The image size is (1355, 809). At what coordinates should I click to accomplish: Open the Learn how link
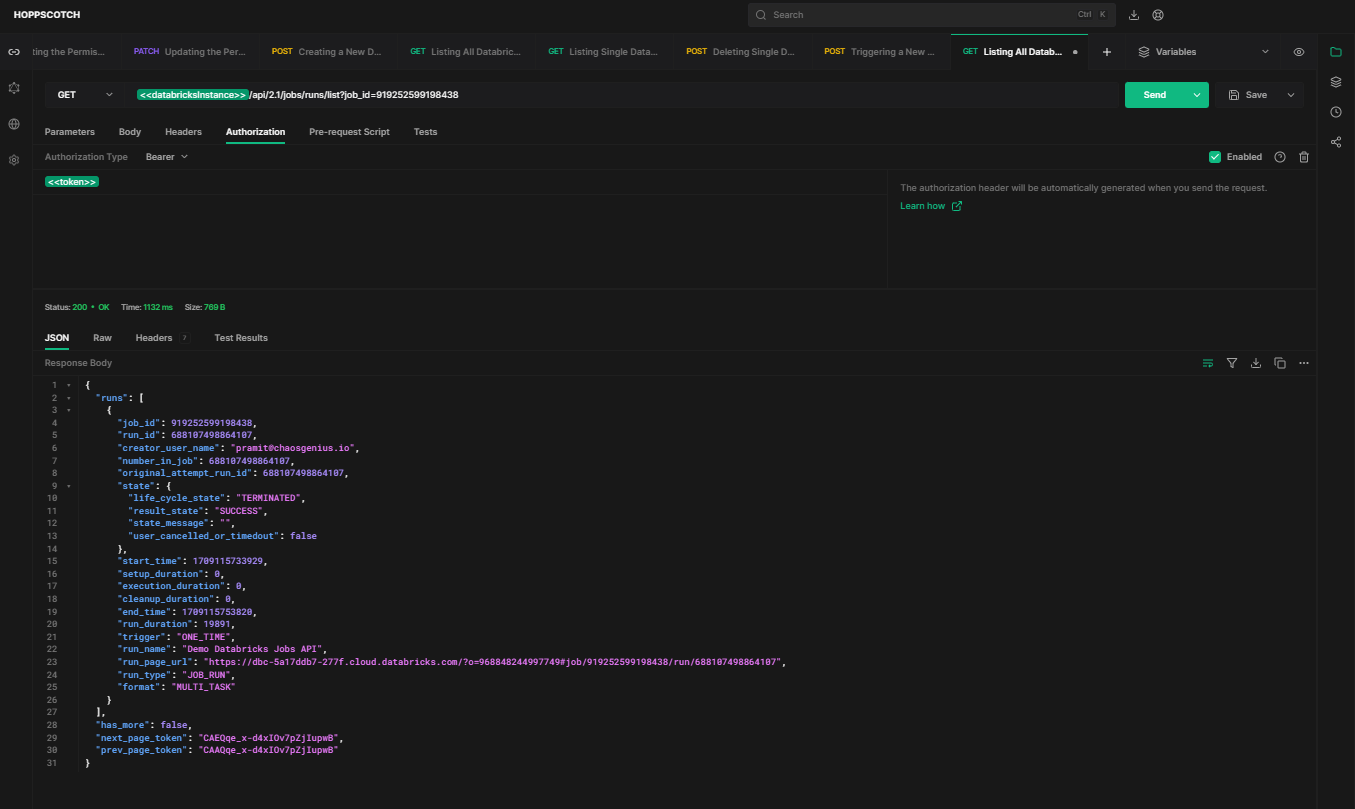923,205
